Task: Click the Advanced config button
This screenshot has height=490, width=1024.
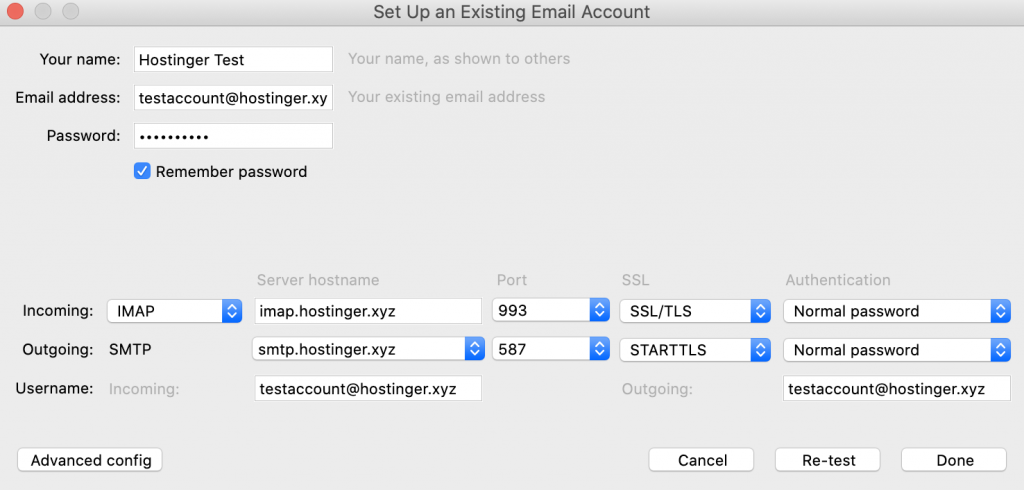Action: coord(90,460)
